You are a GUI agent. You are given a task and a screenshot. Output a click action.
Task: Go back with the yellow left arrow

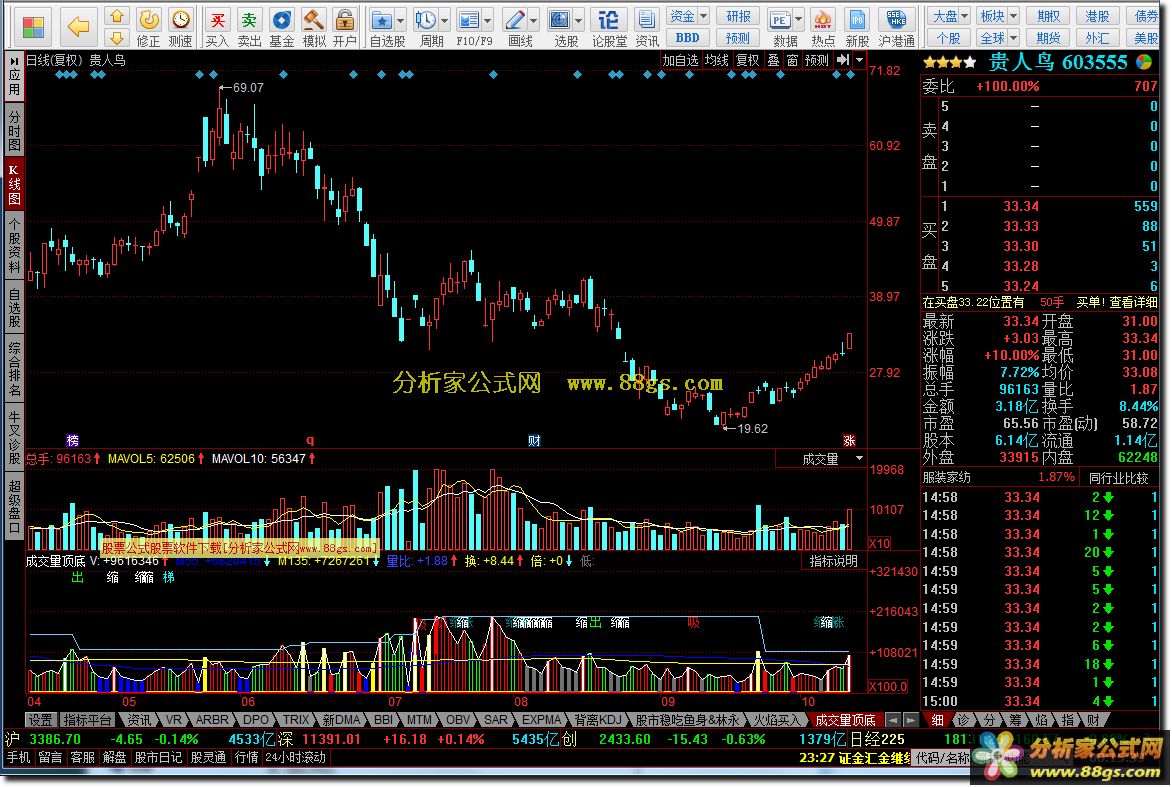pyautogui.click(x=78, y=27)
